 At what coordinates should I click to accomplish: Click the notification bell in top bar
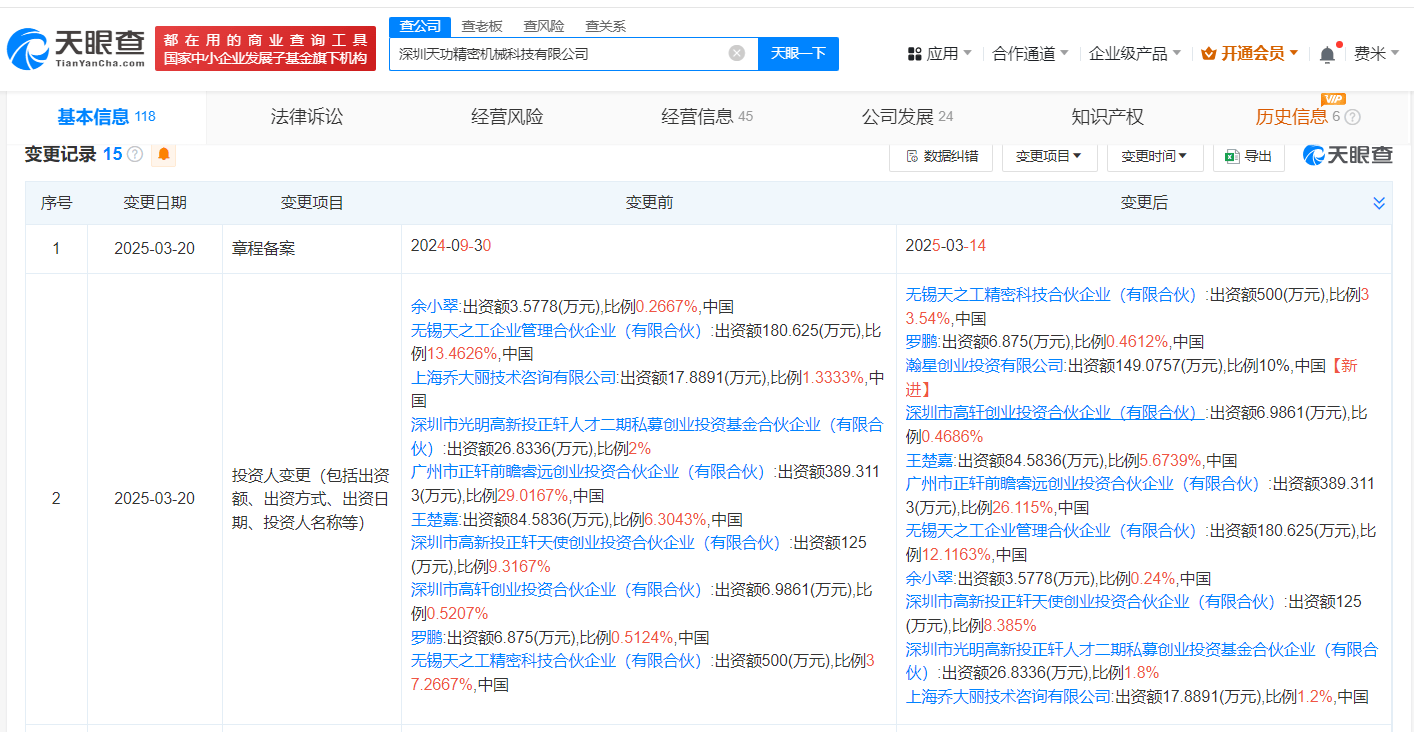click(1327, 54)
